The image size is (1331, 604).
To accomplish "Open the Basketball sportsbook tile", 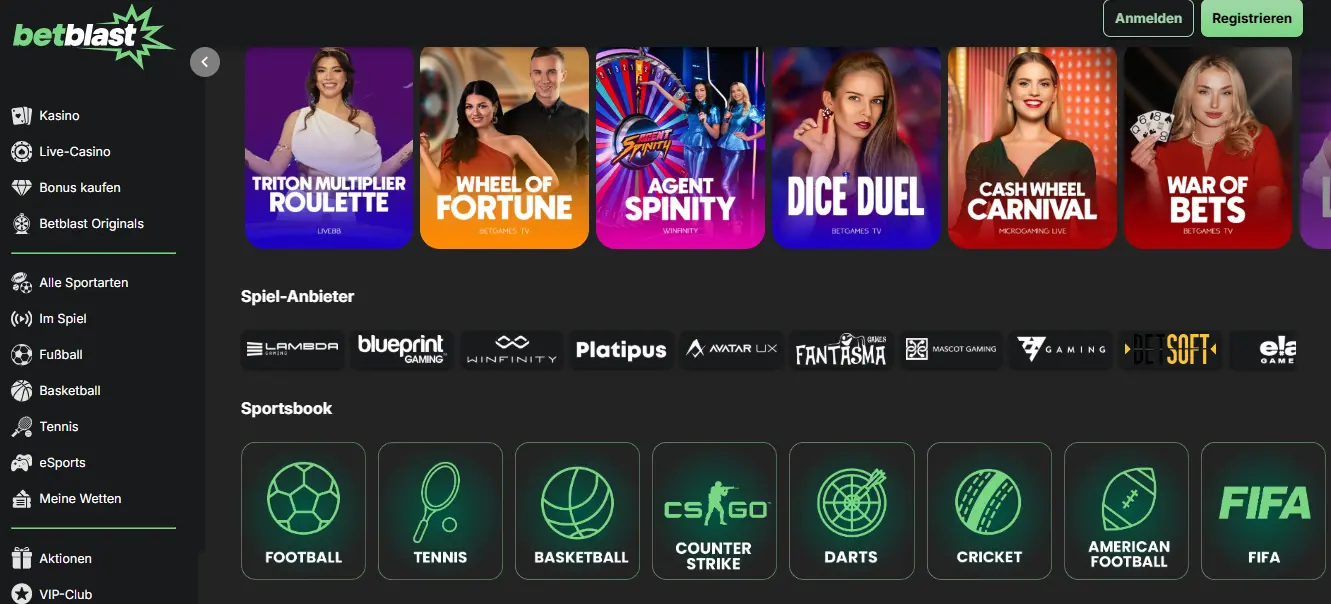I will pyautogui.click(x=577, y=511).
